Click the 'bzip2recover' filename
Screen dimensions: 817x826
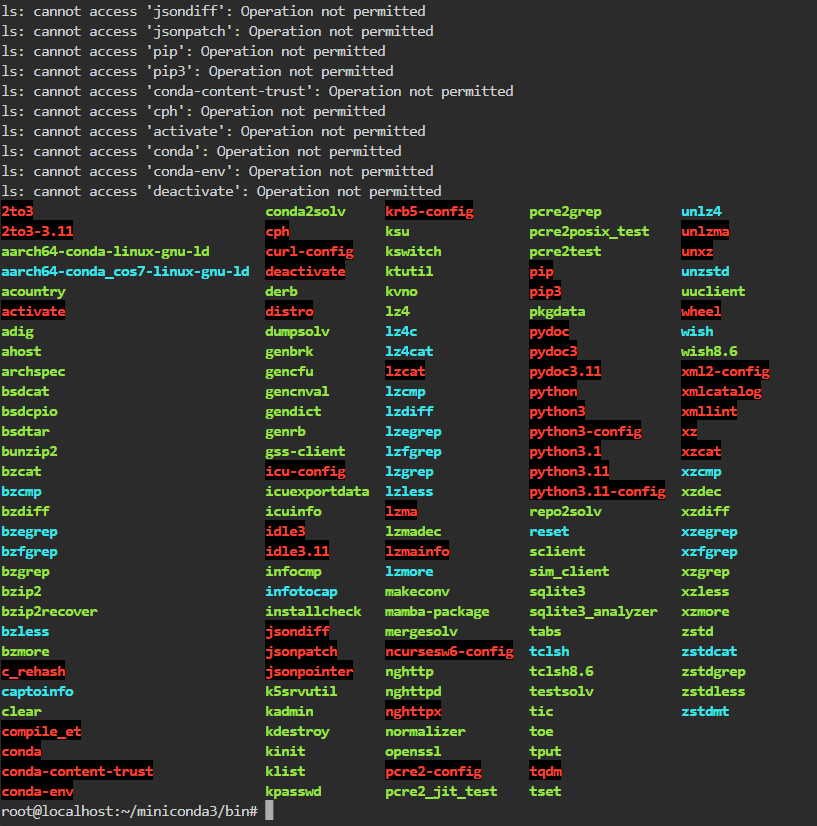tap(50, 612)
